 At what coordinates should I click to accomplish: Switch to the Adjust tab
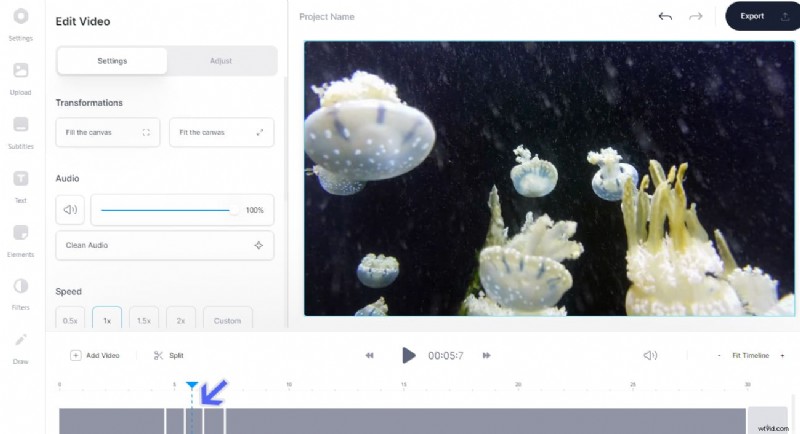[x=221, y=61]
